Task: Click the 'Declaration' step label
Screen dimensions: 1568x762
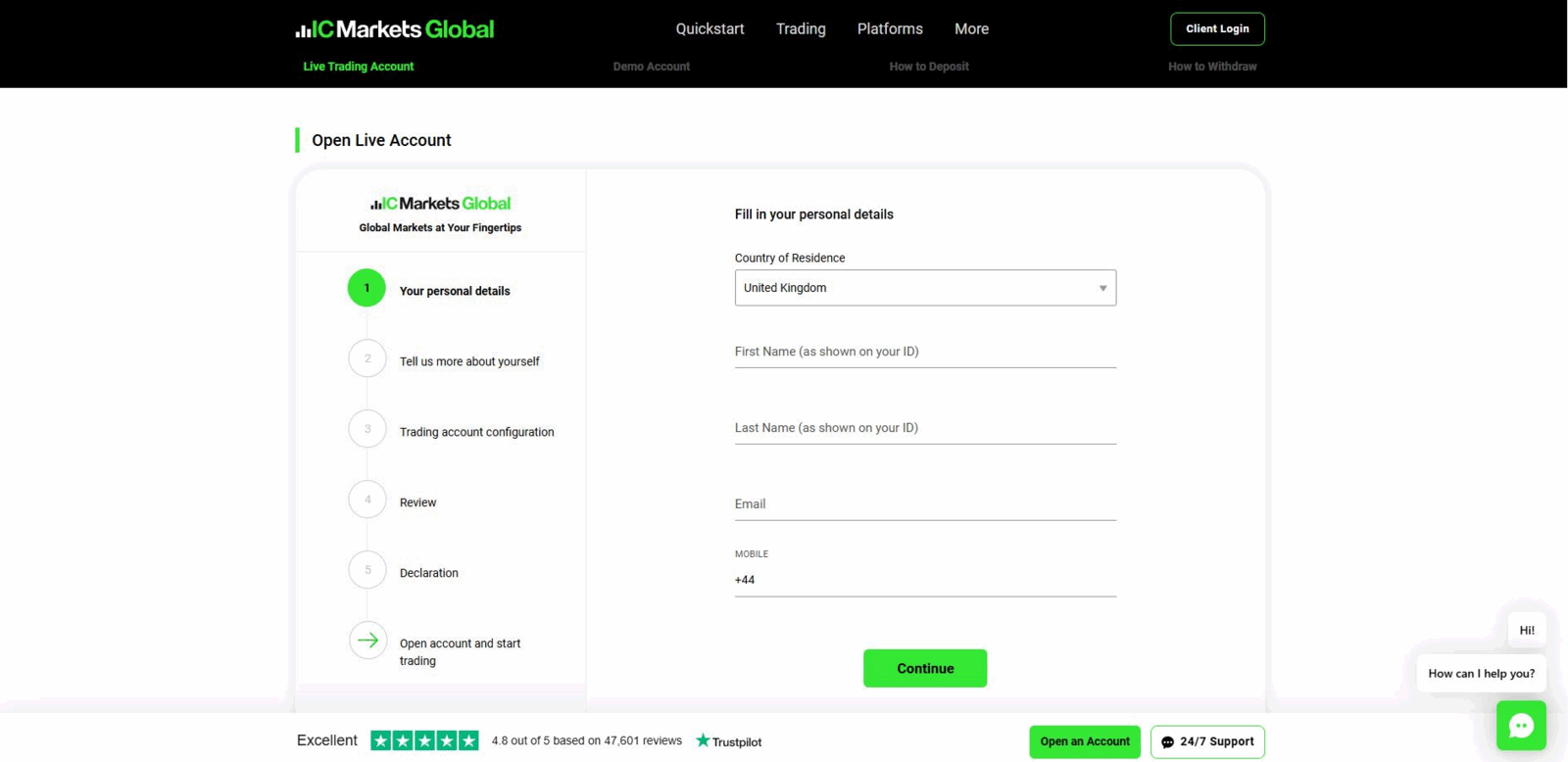Action: point(428,573)
